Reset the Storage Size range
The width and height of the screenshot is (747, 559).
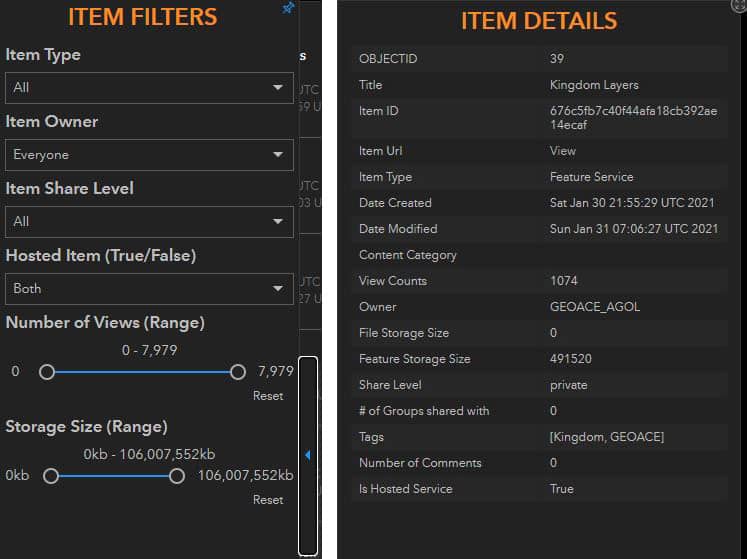[x=268, y=499]
